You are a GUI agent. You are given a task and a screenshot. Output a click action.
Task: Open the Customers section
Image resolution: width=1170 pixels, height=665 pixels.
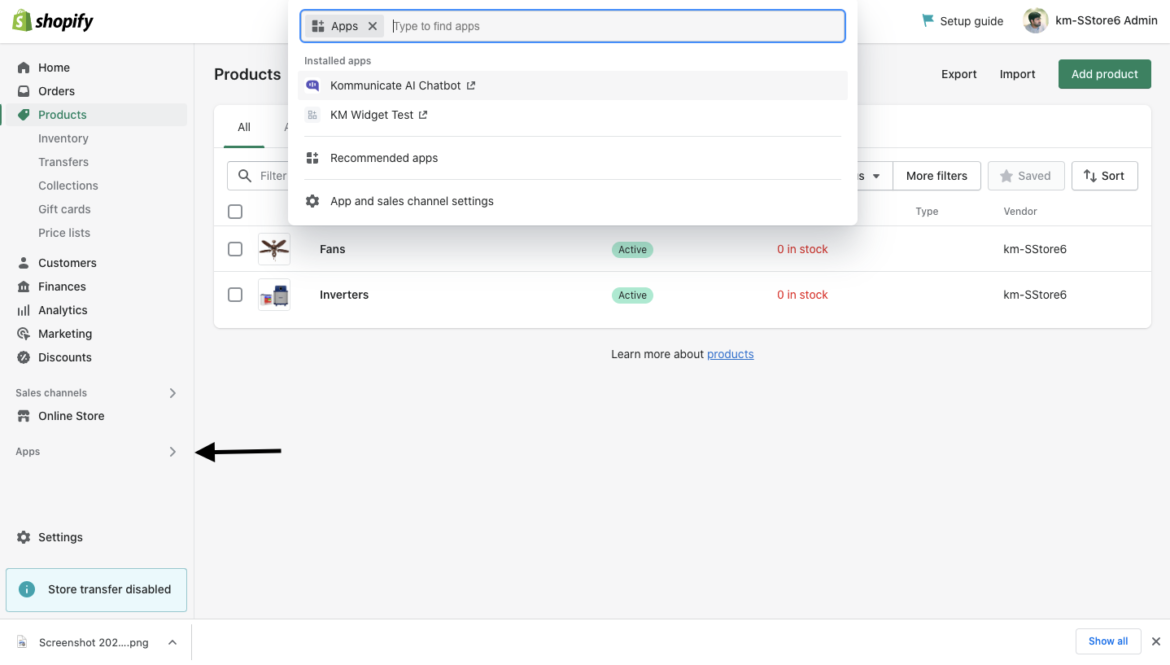(67, 262)
